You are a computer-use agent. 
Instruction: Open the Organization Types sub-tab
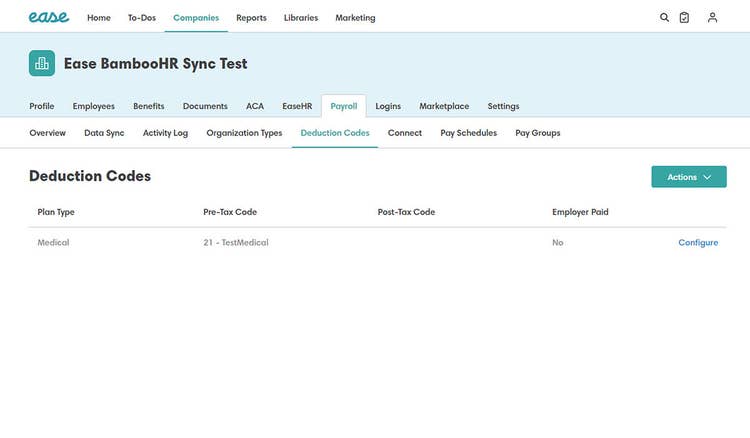click(x=244, y=133)
